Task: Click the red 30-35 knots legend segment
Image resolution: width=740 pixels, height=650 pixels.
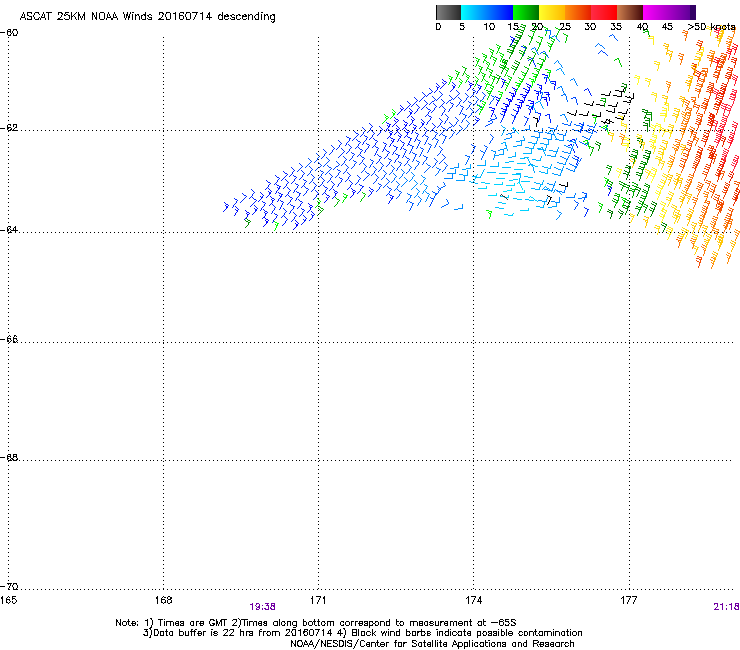Action: [604, 12]
